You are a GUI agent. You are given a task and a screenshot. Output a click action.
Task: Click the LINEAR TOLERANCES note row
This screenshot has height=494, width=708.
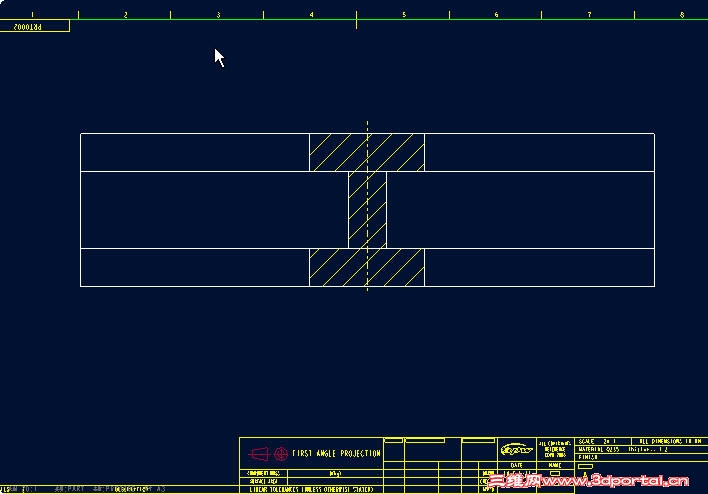coord(311,489)
